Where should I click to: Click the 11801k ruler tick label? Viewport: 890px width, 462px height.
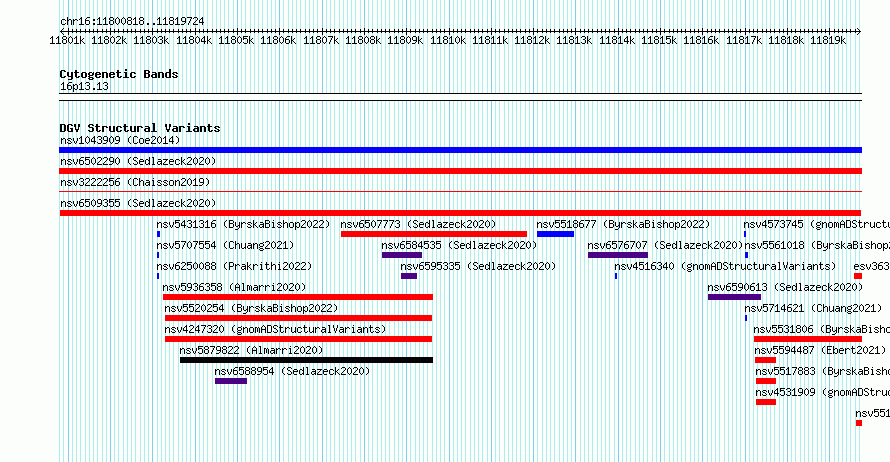(x=67, y=40)
